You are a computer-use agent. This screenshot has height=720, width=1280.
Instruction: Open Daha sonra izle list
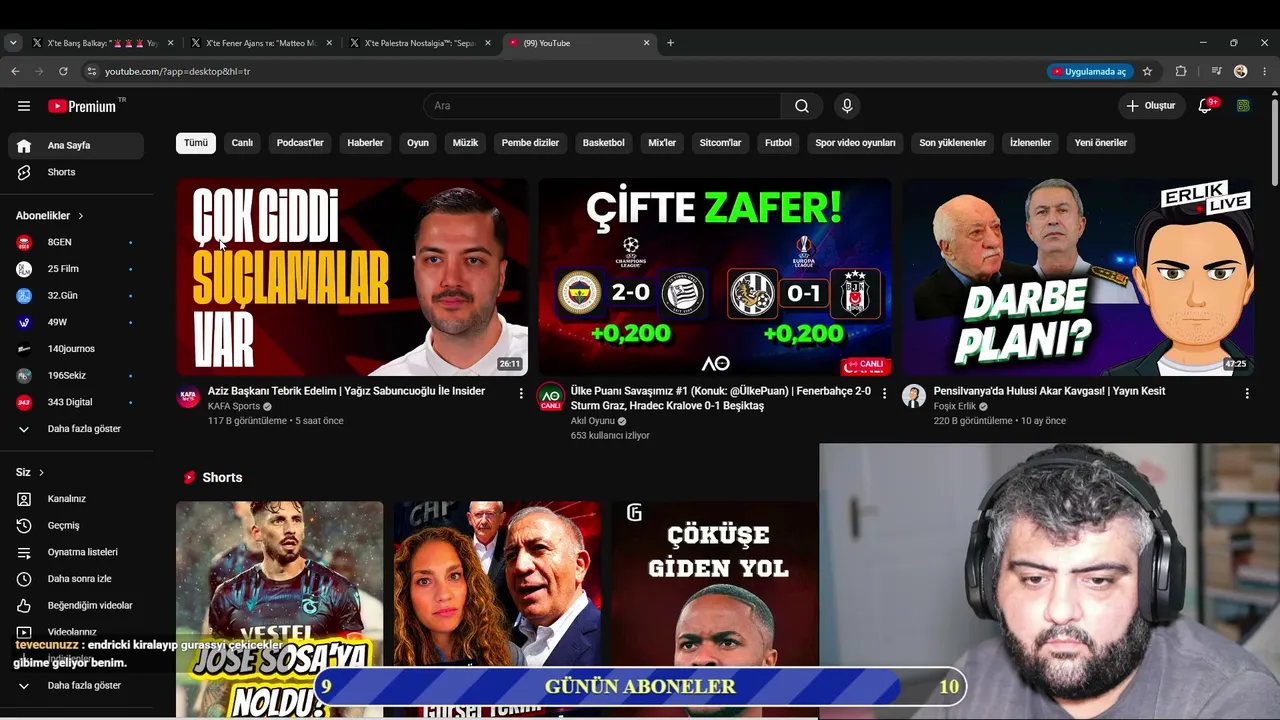76,579
